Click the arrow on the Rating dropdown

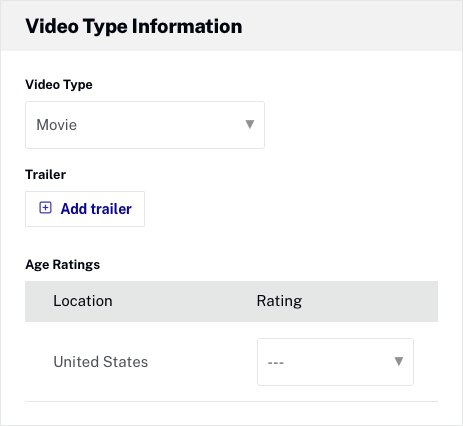pyautogui.click(x=399, y=361)
